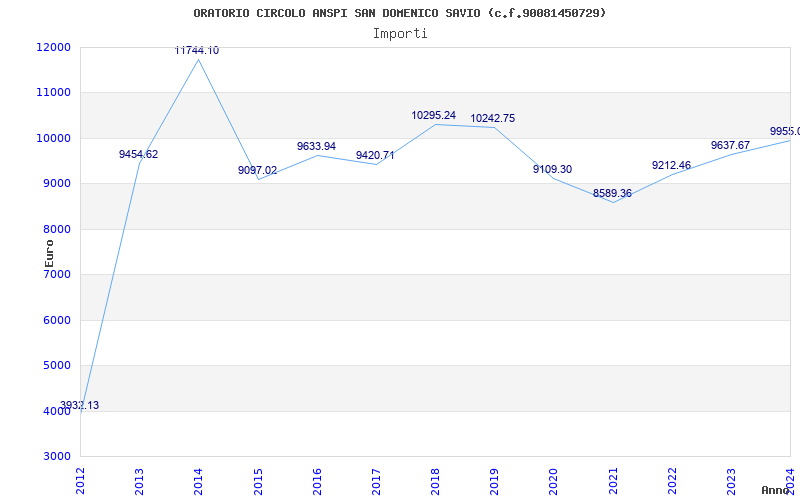Select the 9097.02 data label
Screen dimensions: 800x500
coord(258,170)
